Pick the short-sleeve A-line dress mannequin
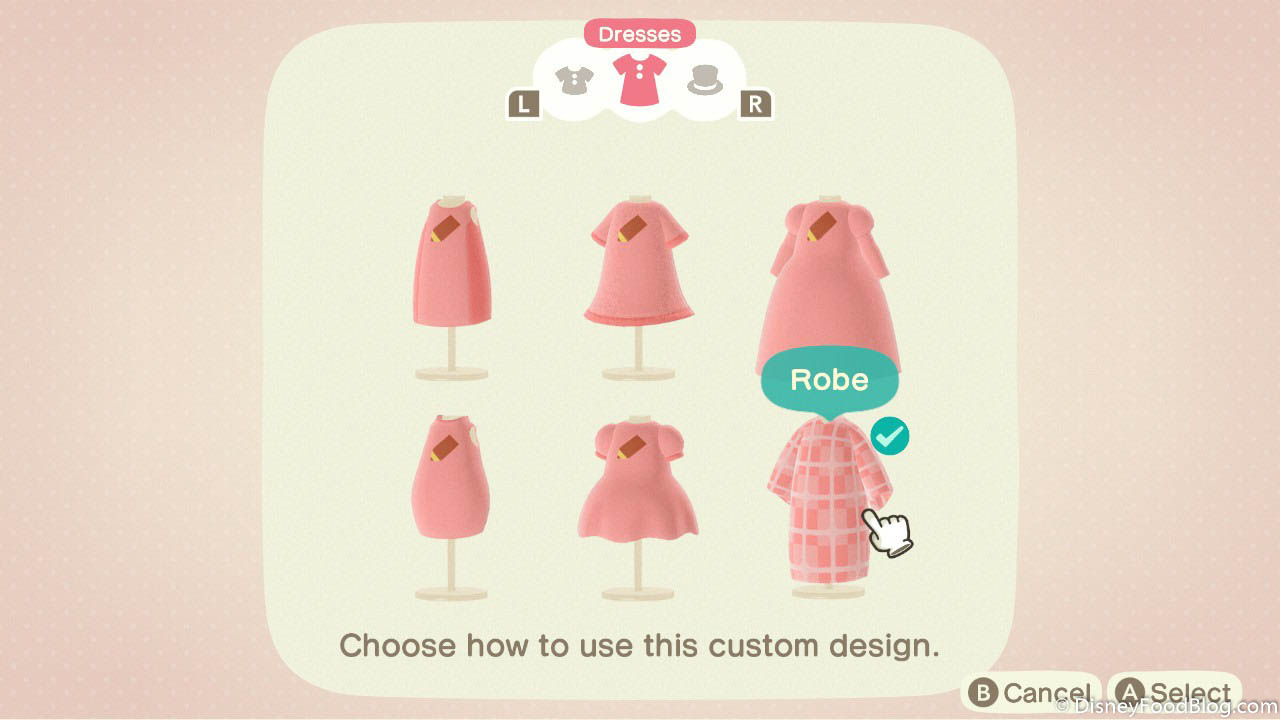The height and width of the screenshot is (720, 1280). point(640,287)
